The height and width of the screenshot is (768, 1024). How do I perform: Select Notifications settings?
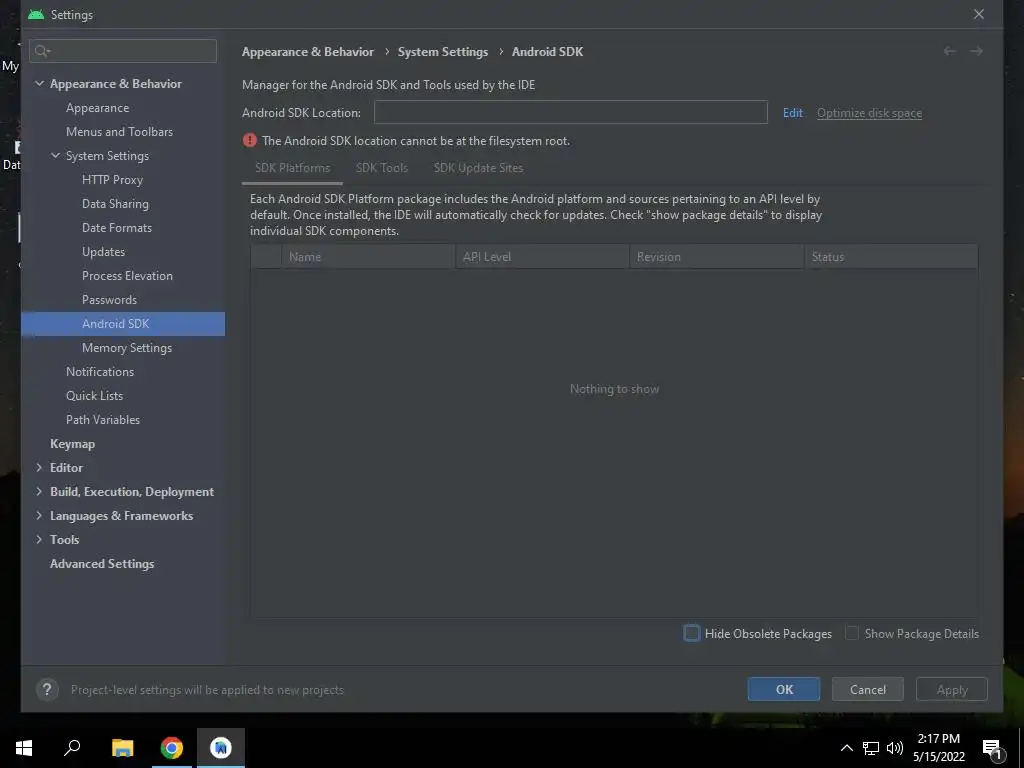(100, 371)
